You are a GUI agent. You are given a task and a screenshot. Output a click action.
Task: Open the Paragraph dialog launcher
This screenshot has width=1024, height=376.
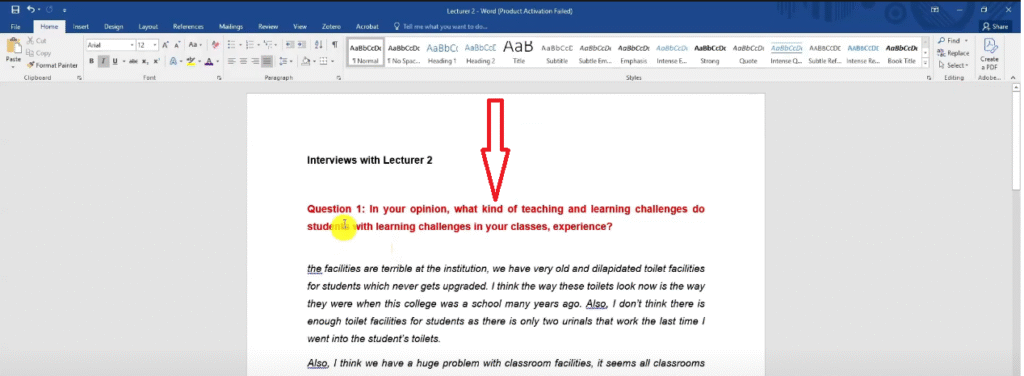point(339,78)
